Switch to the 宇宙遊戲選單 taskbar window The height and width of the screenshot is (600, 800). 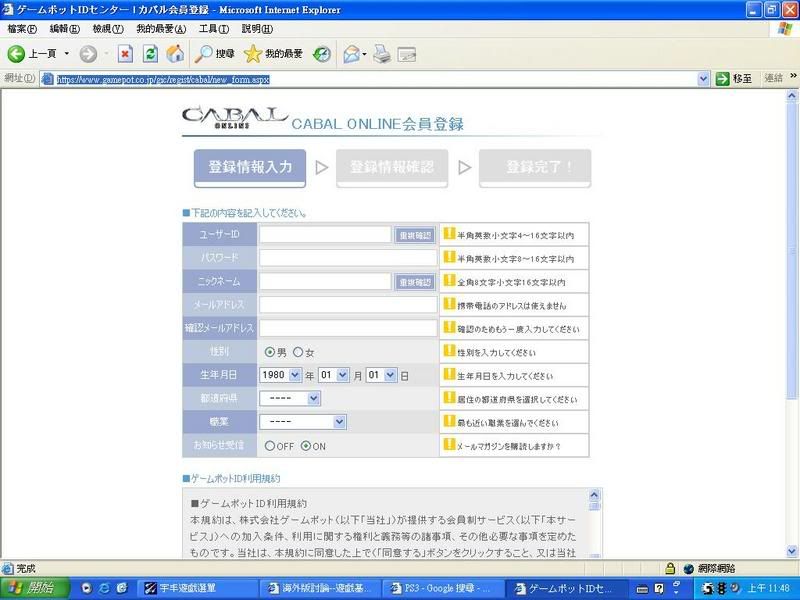(196, 588)
